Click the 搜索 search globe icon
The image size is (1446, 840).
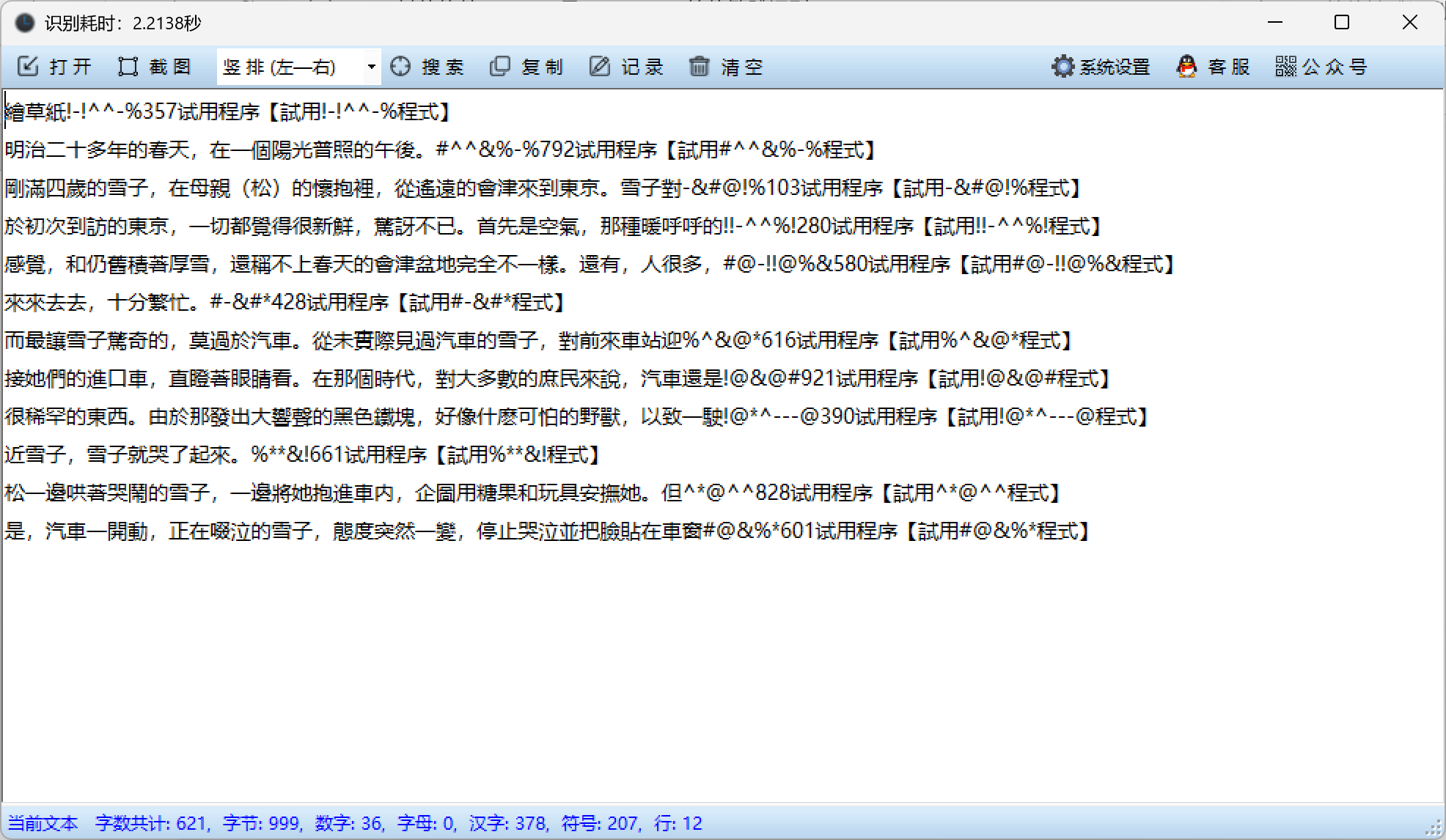pos(400,67)
